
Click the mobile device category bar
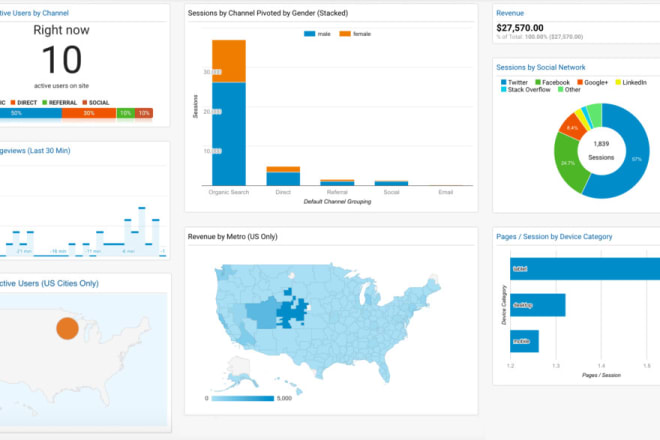(524, 341)
